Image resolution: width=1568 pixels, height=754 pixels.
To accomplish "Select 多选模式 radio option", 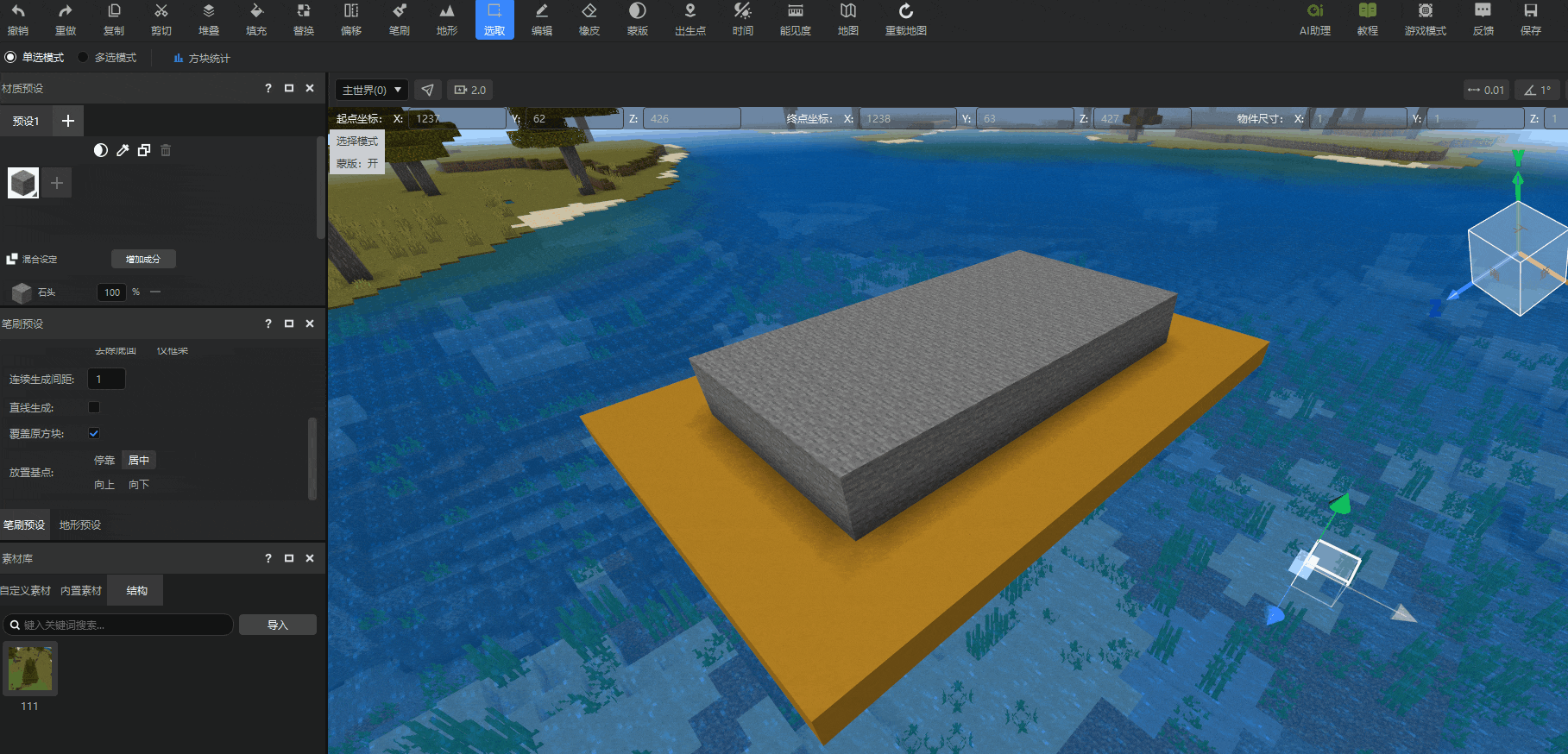I will coord(107,58).
